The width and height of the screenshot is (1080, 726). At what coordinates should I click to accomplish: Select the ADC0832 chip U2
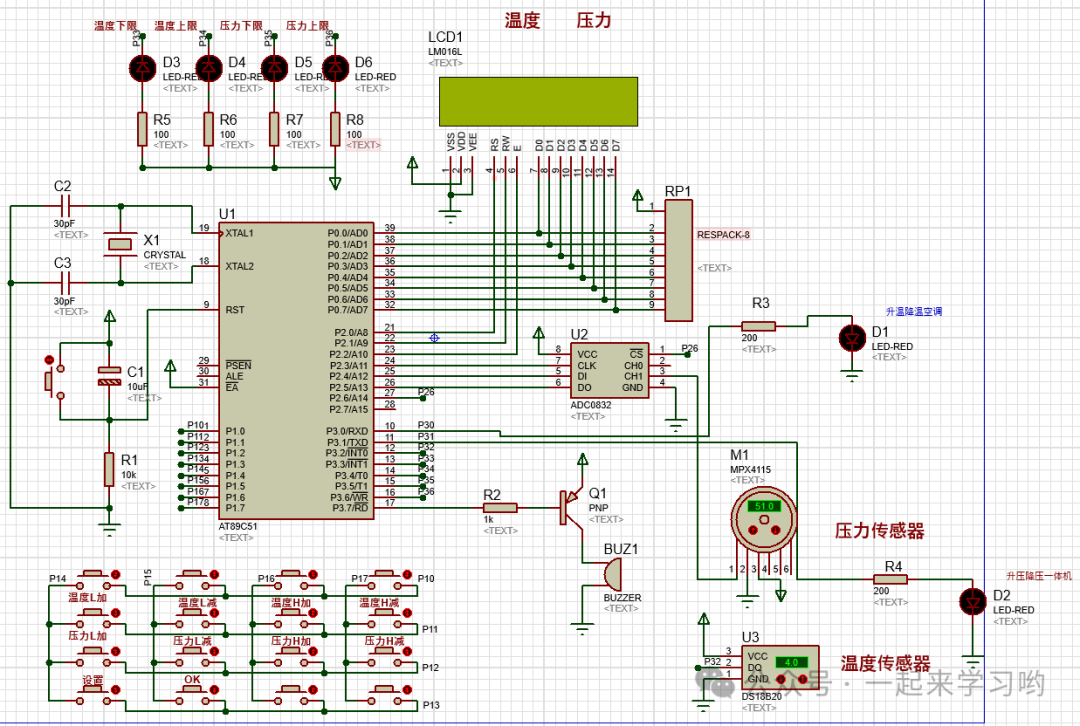click(610, 371)
